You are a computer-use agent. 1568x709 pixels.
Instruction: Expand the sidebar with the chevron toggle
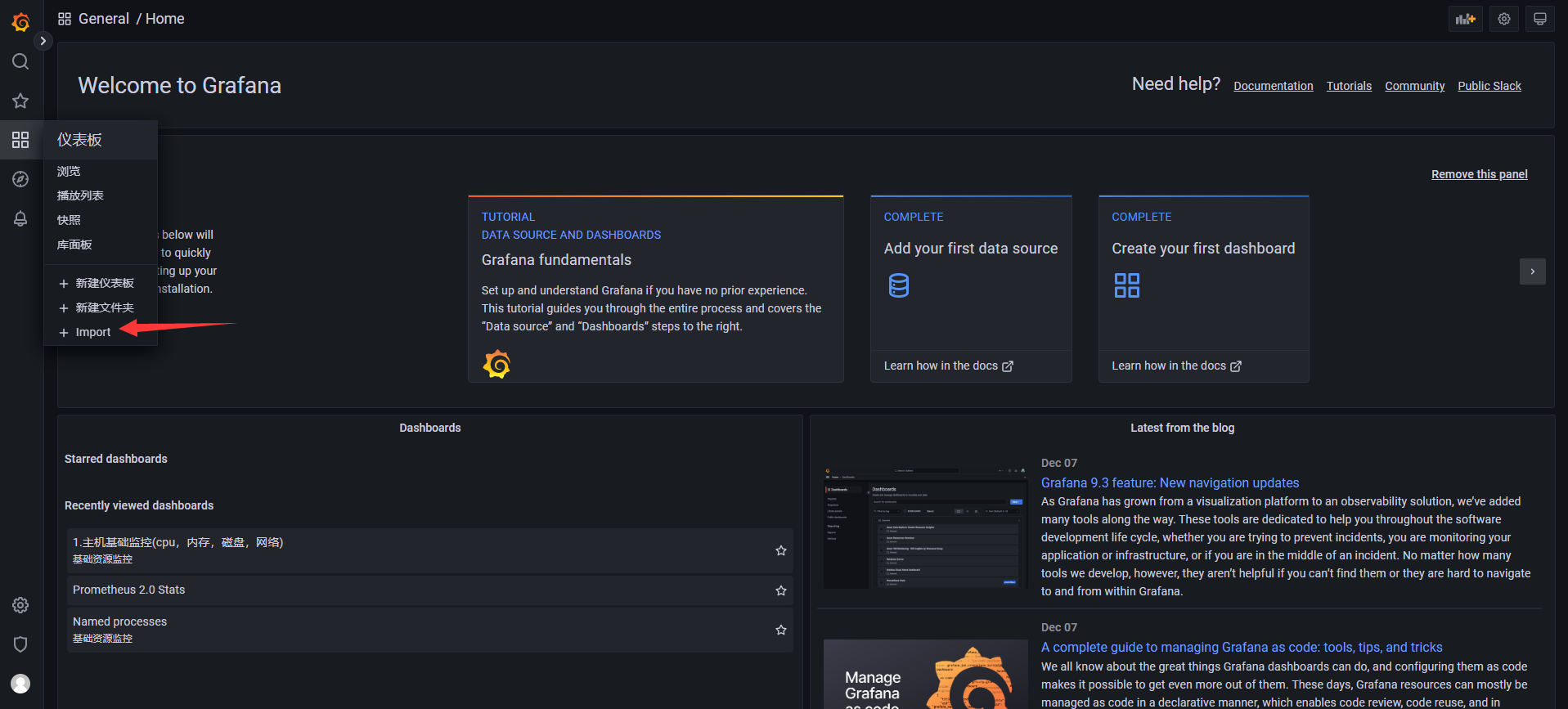click(43, 41)
